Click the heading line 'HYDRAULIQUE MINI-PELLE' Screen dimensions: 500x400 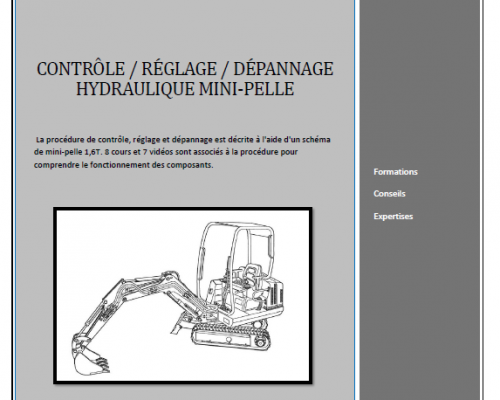pyautogui.click(x=185, y=89)
